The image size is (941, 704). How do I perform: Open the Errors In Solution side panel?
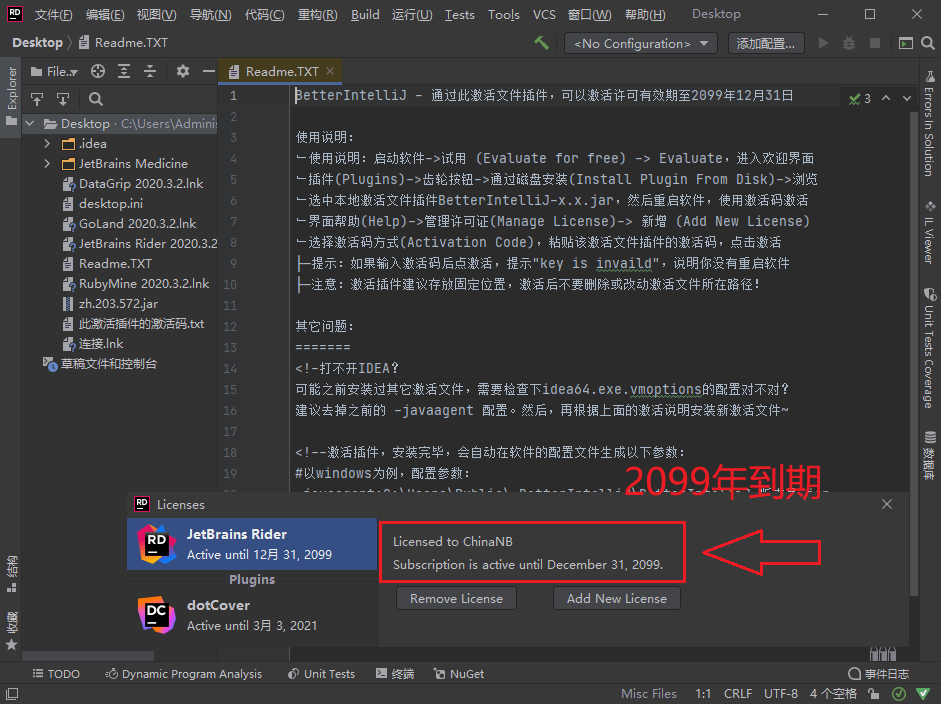tap(929, 124)
